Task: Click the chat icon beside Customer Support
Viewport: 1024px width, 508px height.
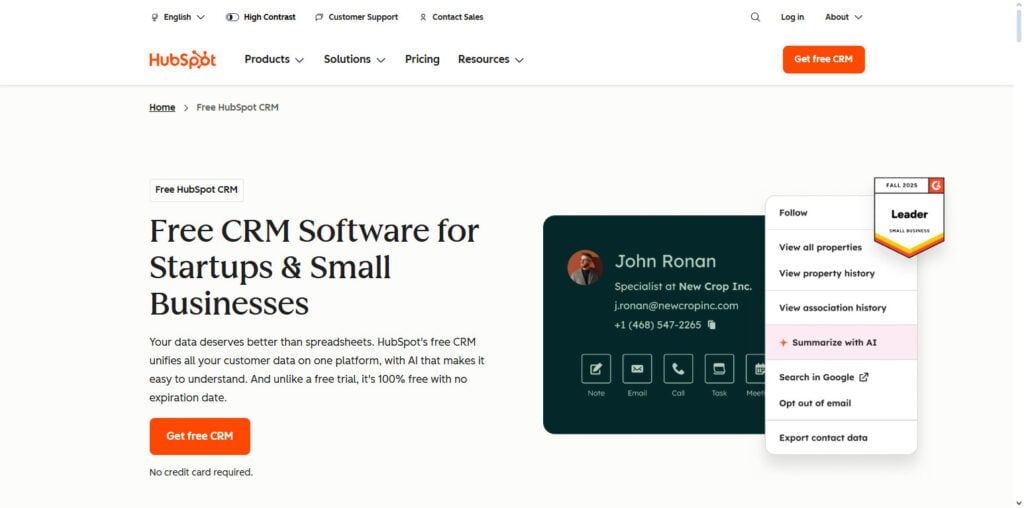Action: click(x=319, y=18)
